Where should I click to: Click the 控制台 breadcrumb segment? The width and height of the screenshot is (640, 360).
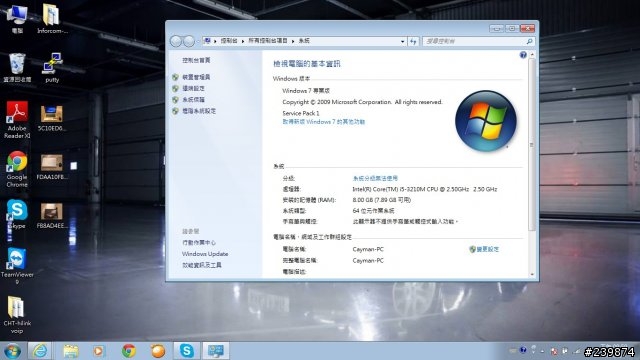pyautogui.click(x=229, y=41)
